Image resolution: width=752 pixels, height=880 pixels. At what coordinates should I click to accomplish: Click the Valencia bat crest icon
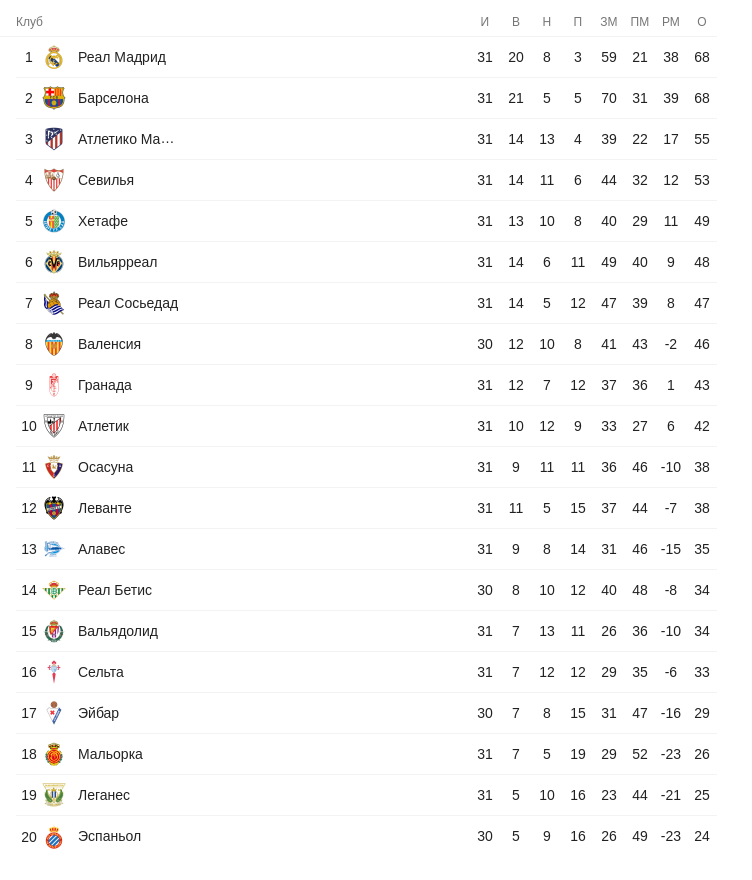click(54, 344)
